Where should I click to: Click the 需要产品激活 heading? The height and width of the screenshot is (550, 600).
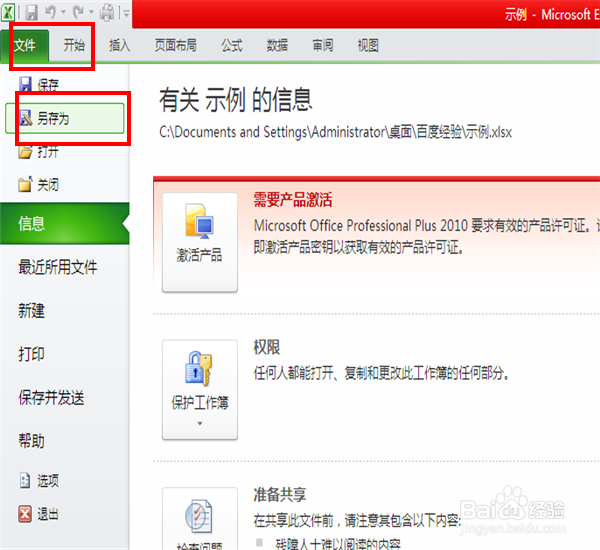tap(293, 200)
